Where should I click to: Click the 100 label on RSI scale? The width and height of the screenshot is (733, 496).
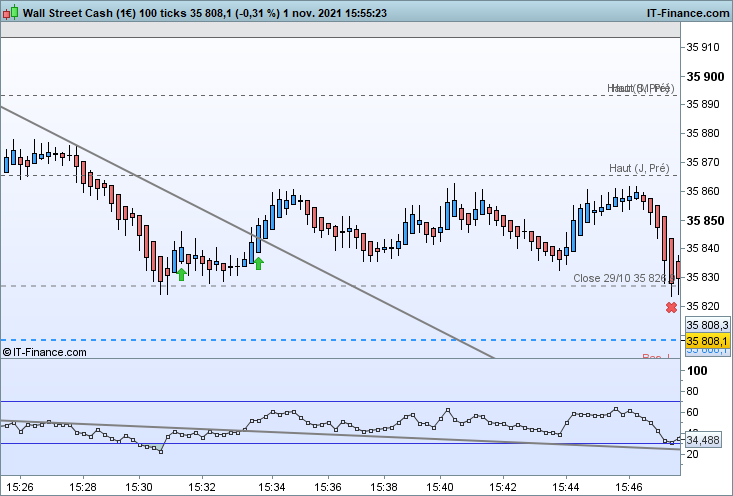(697, 371)
